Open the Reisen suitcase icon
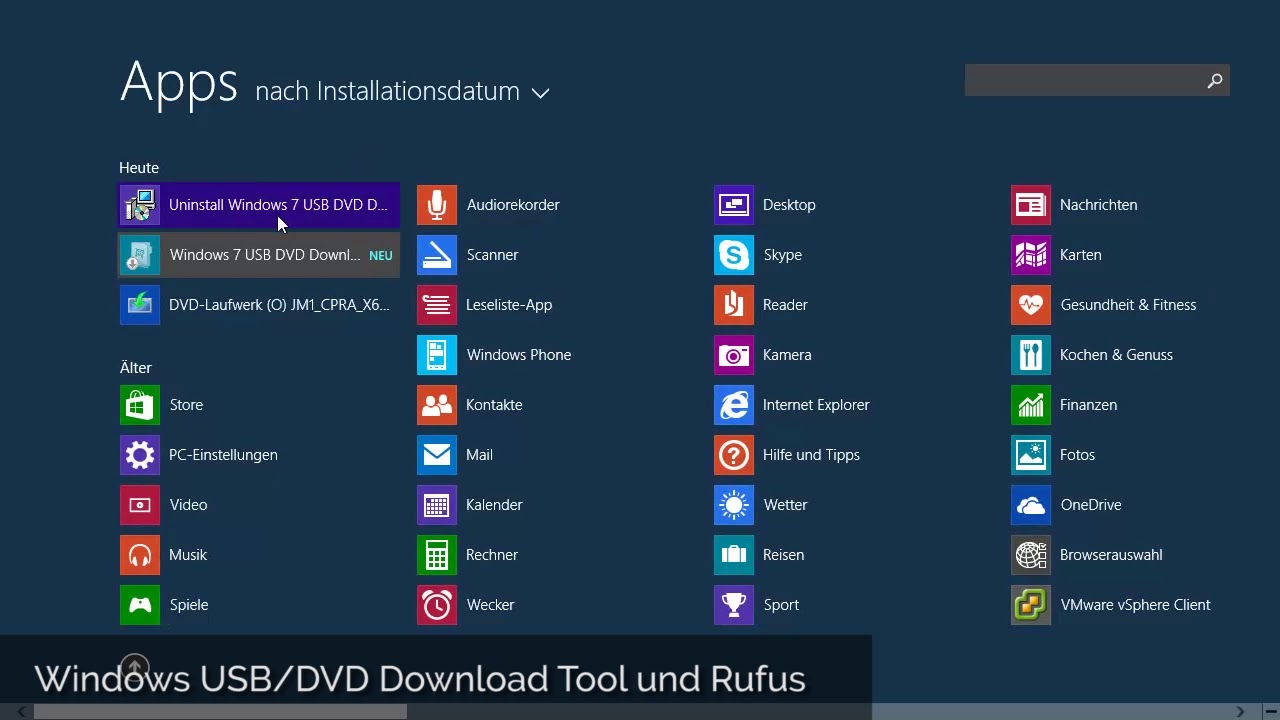 [734, 555]
